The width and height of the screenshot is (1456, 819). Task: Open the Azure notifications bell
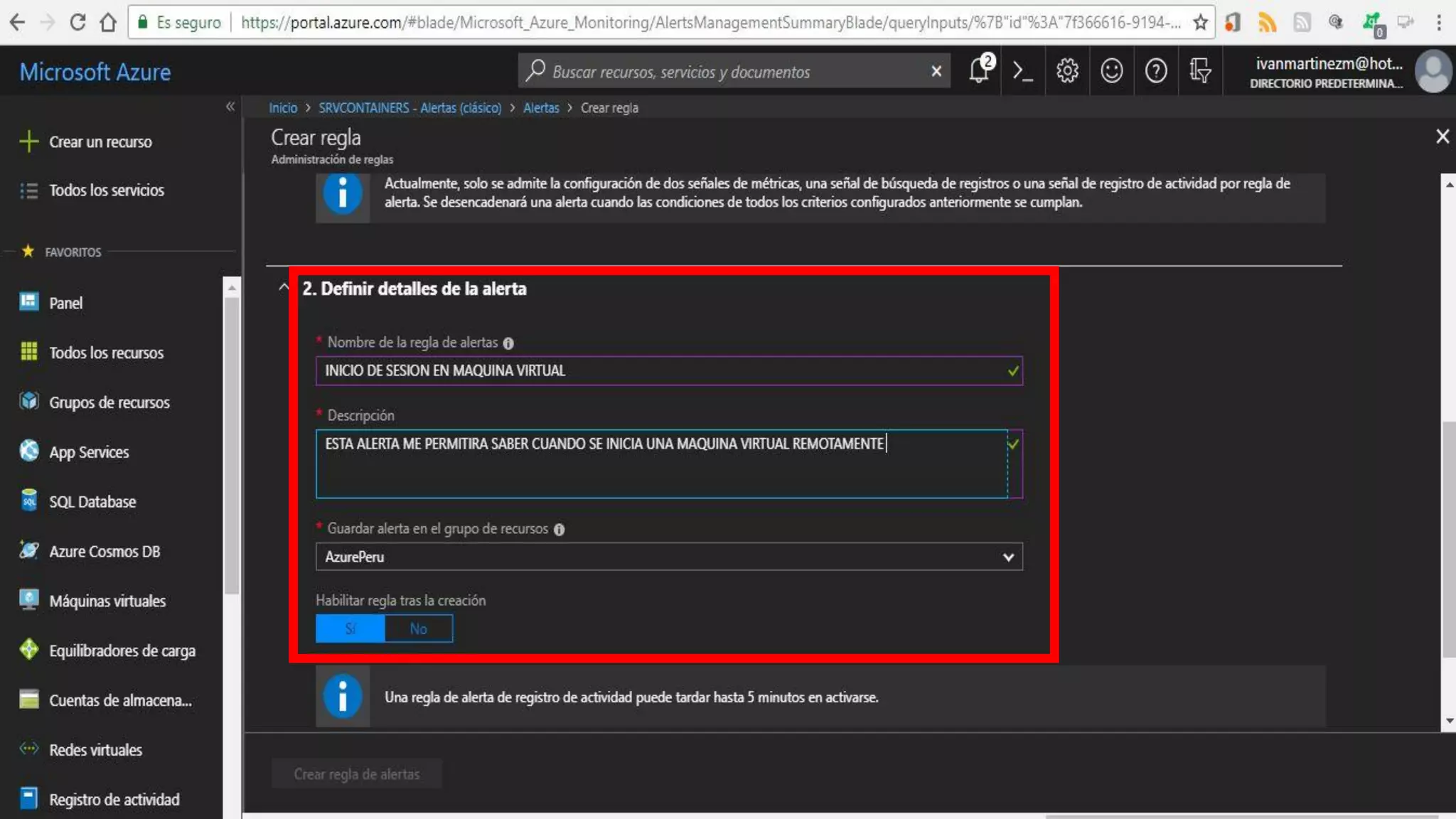click(x=980, y=71)
